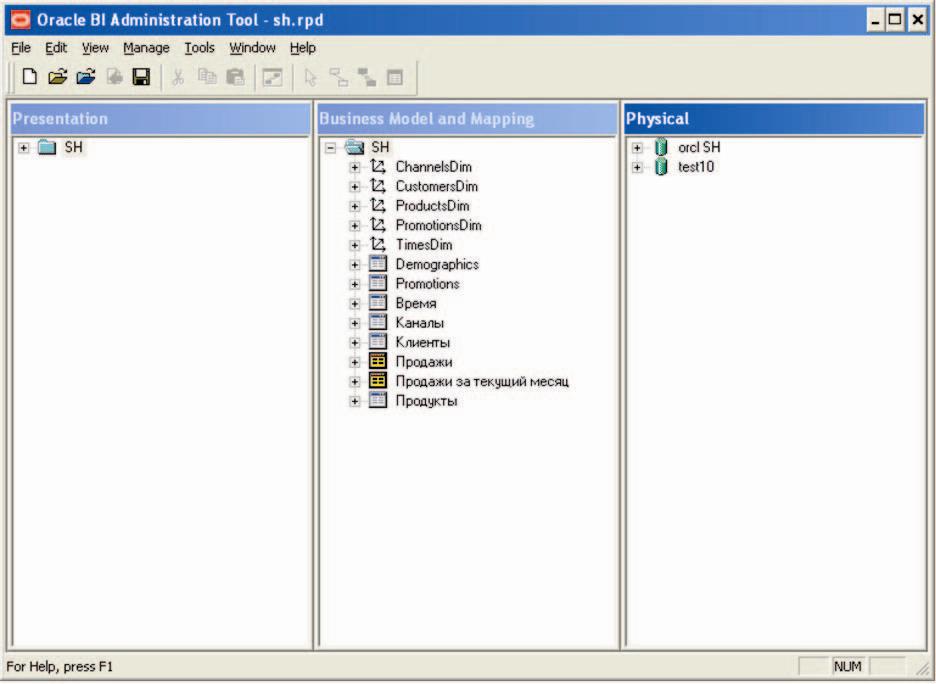The width and height of the screenshot is (936, 684).
Task: Open the Tools menu
Action: [199, 48]
